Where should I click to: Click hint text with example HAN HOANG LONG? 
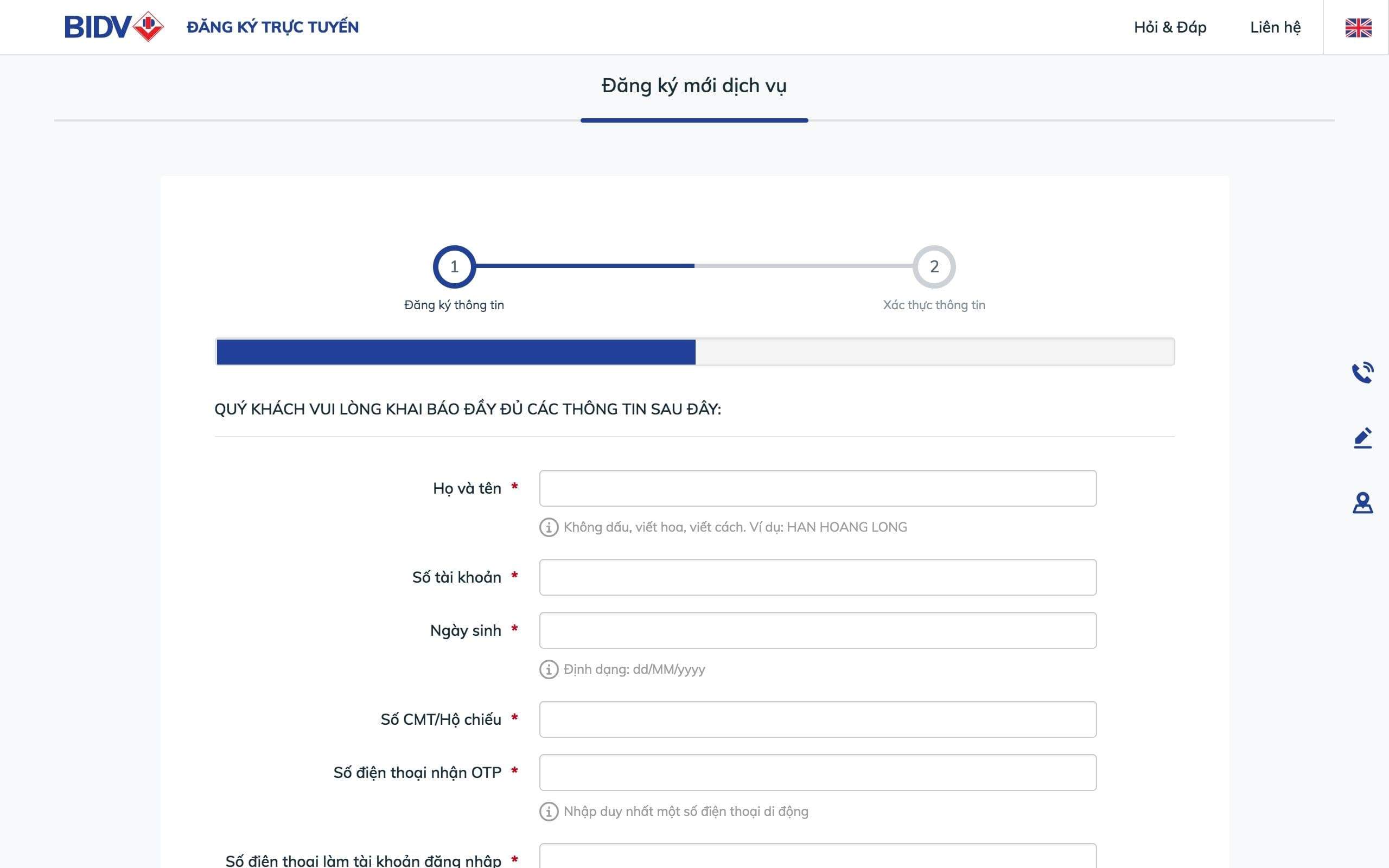[x=735, y=527]
